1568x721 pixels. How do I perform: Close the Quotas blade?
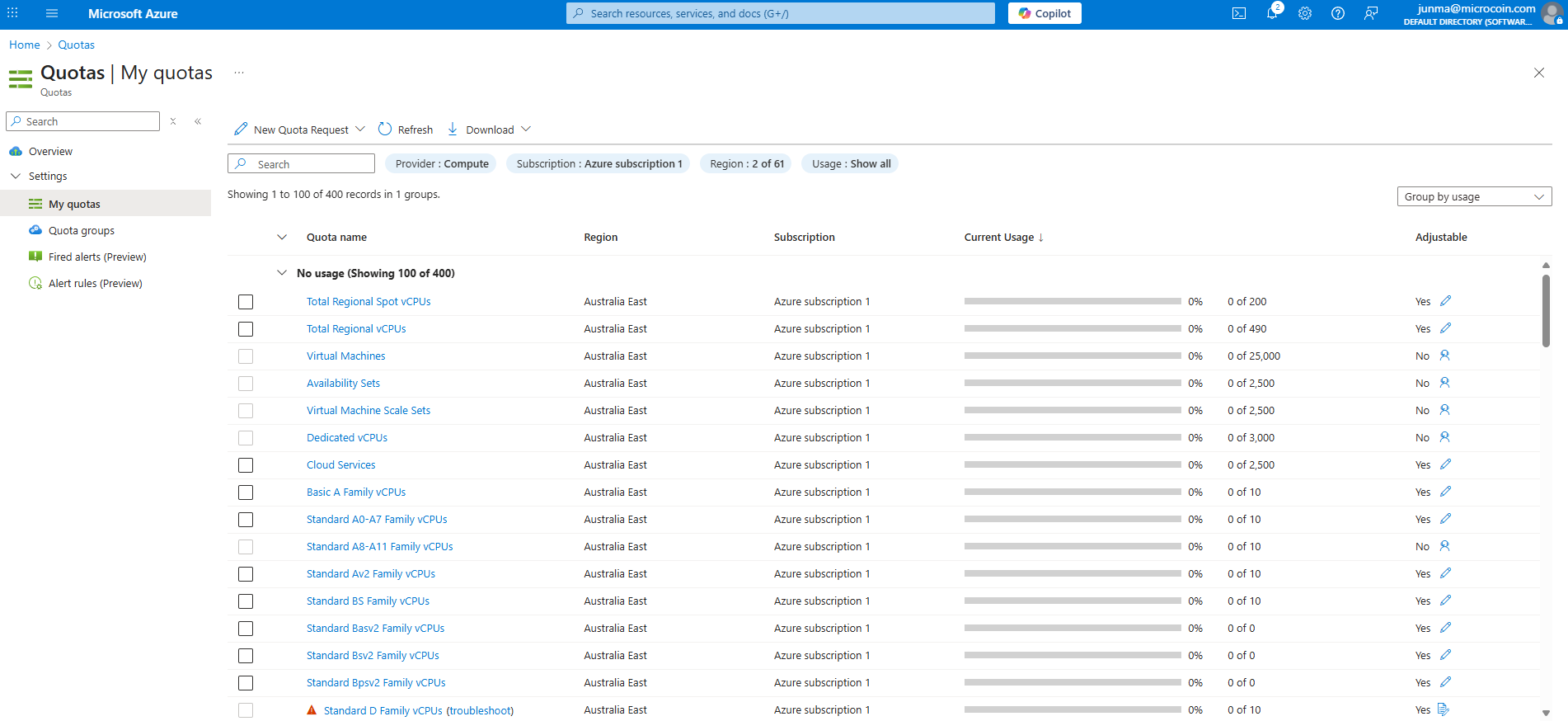tap(1539, 73)
